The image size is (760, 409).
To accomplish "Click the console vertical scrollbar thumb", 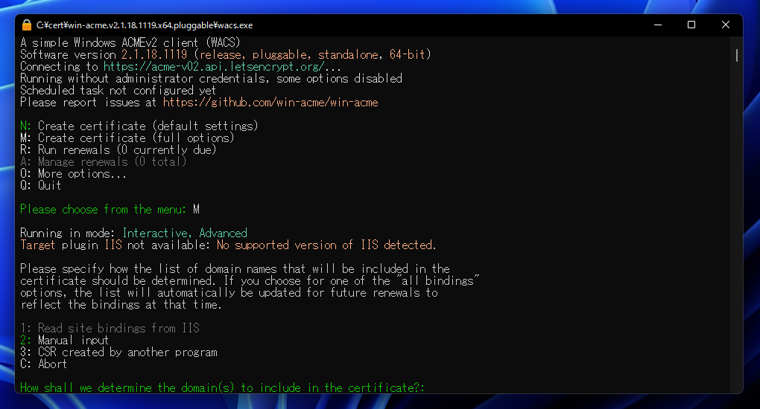I will coord(737,55).
